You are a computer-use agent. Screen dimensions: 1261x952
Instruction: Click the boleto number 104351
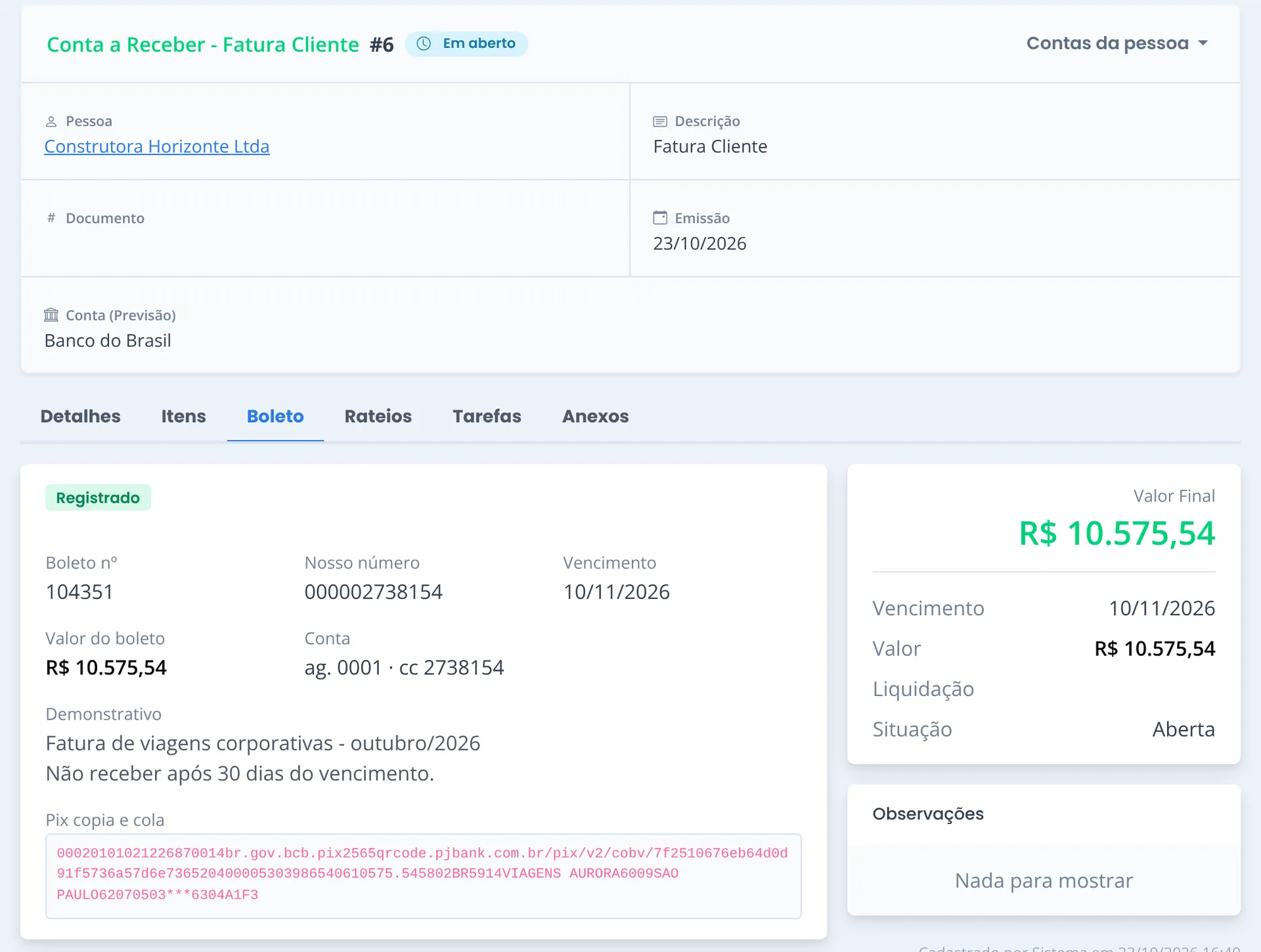pos(79,592)
